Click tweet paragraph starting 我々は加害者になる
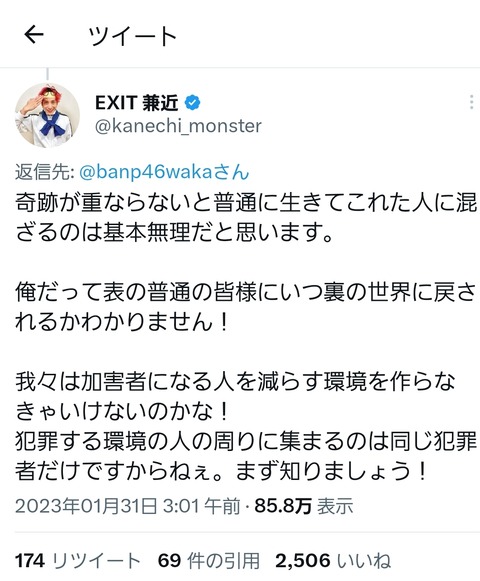 coord(235,396)
